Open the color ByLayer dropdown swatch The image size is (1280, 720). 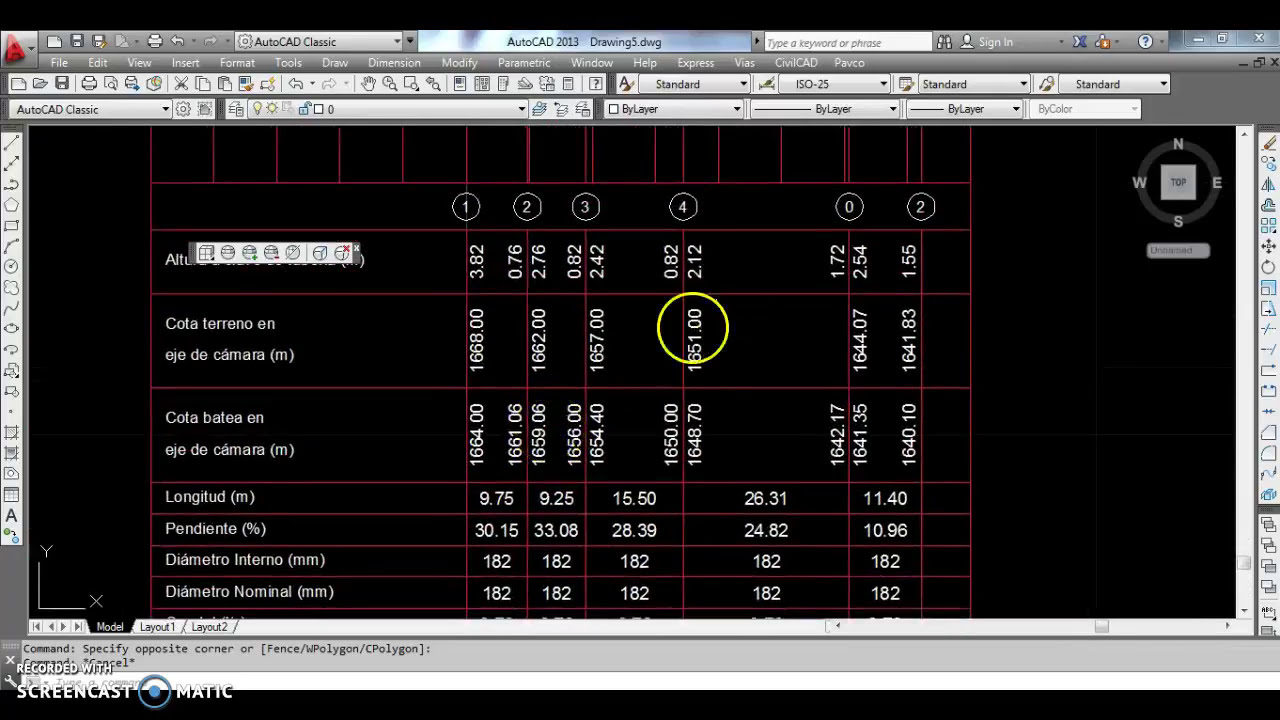(x=675, y=109)
